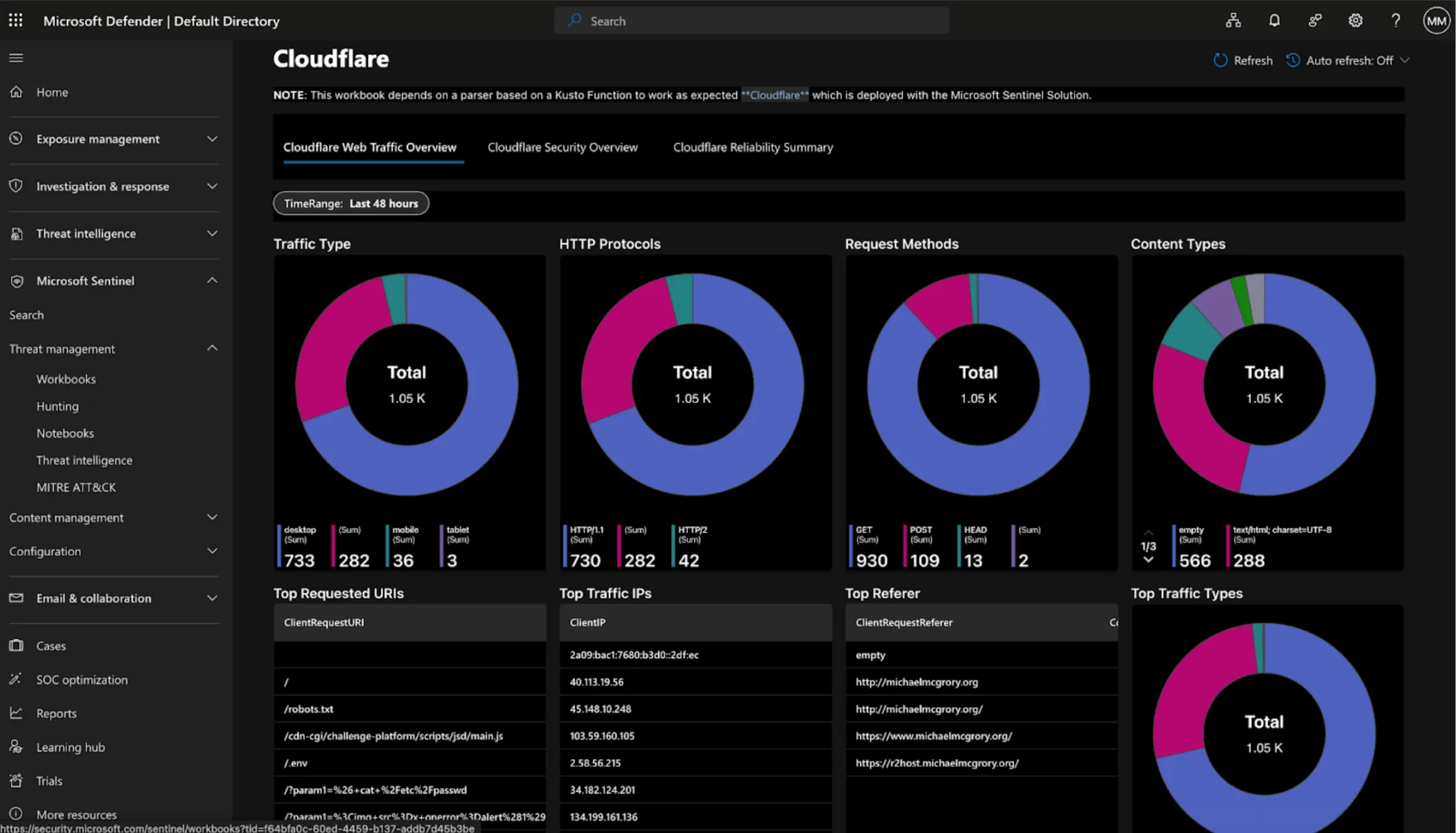
Task: Collapse the Threat management section
Action: point(212,348)
